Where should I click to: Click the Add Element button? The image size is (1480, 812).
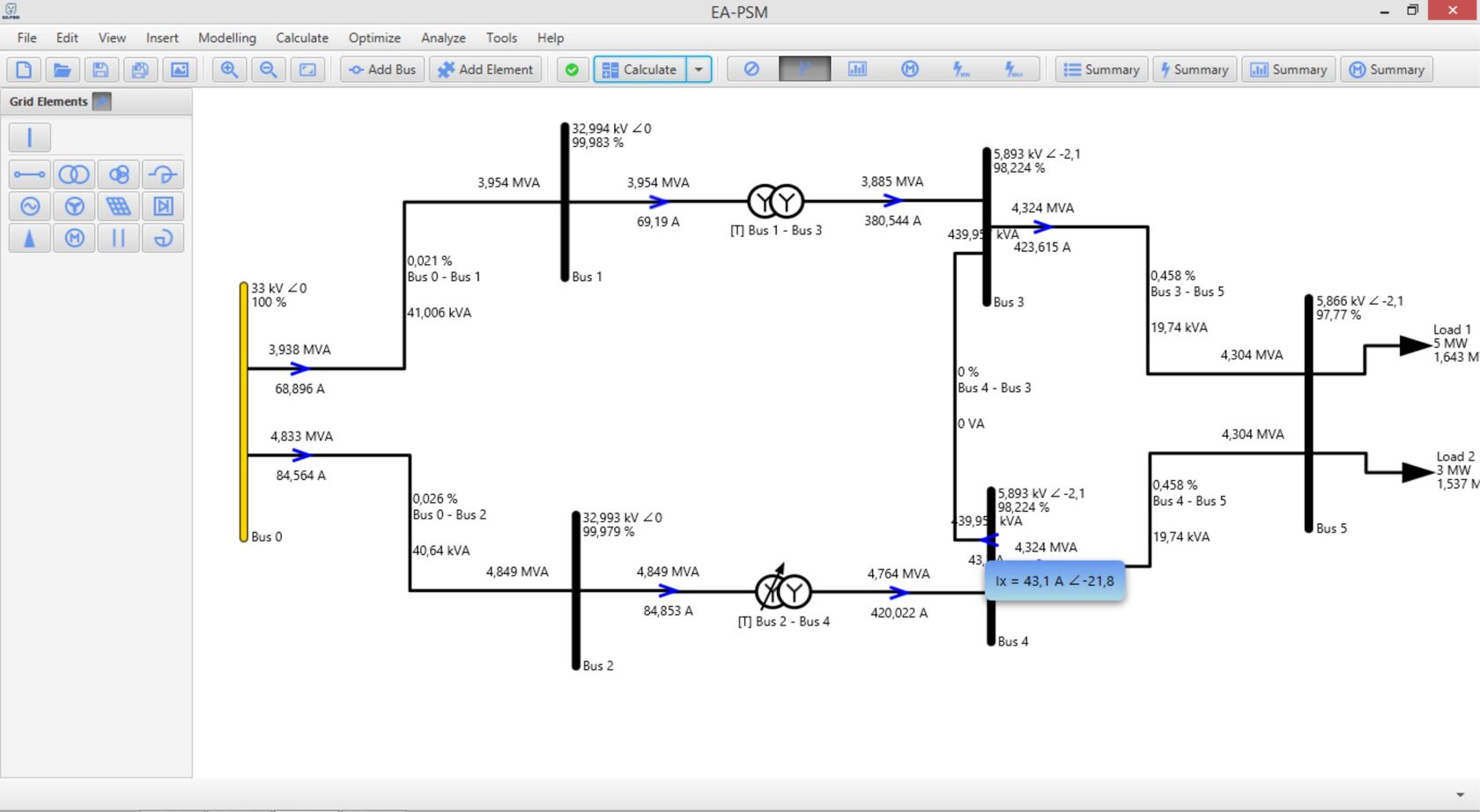click(485, 70)
